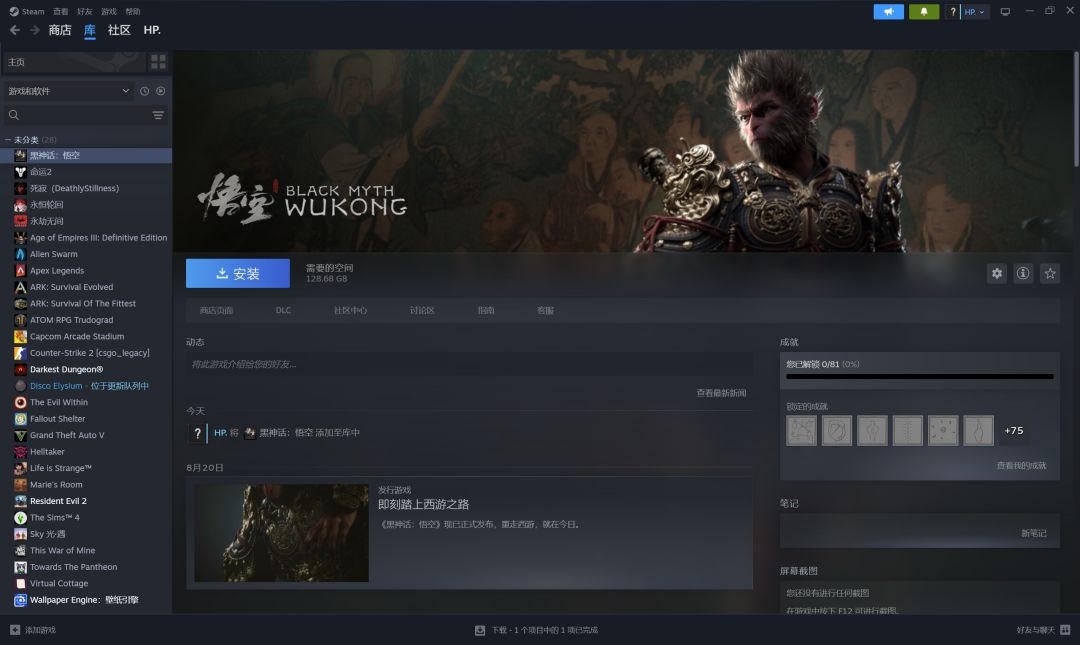This screenshot has width=1080, height=645.
Task: Open the green notifications bell
Action: (x=924, y=12)
